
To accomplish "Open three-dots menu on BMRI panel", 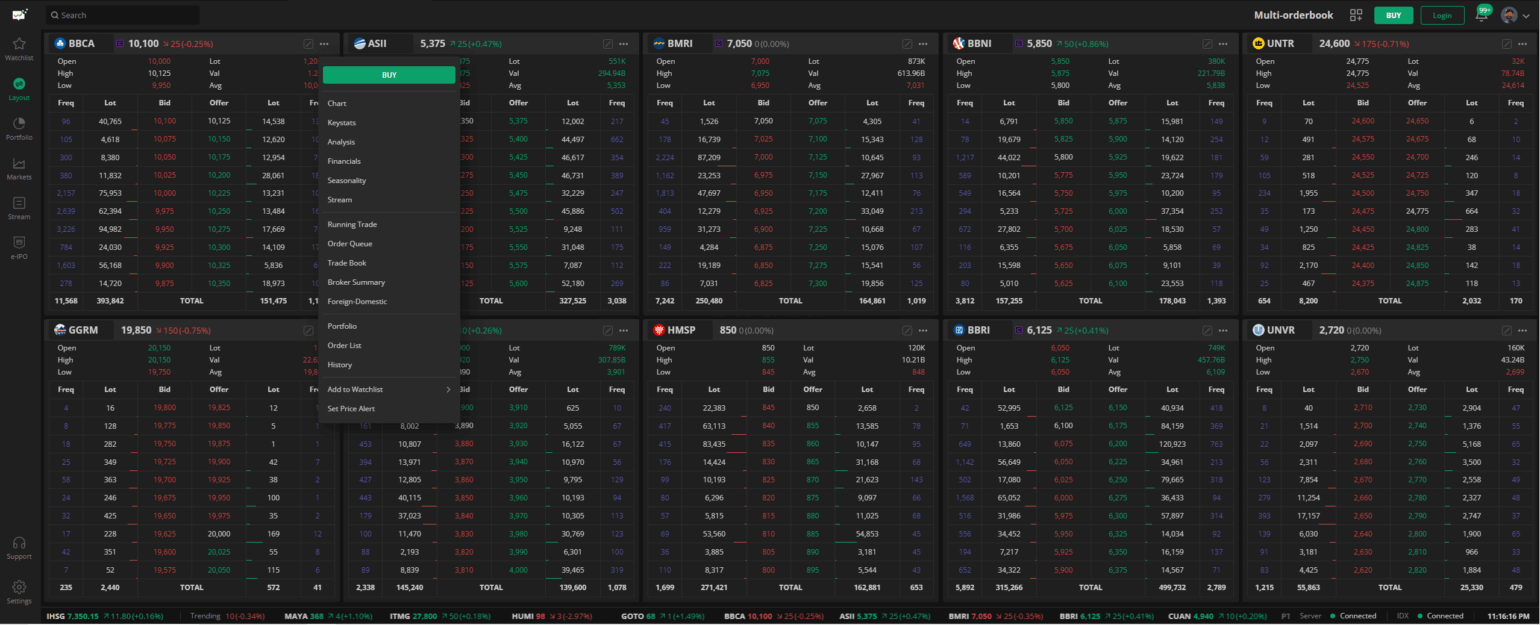I will coord(923,44).
